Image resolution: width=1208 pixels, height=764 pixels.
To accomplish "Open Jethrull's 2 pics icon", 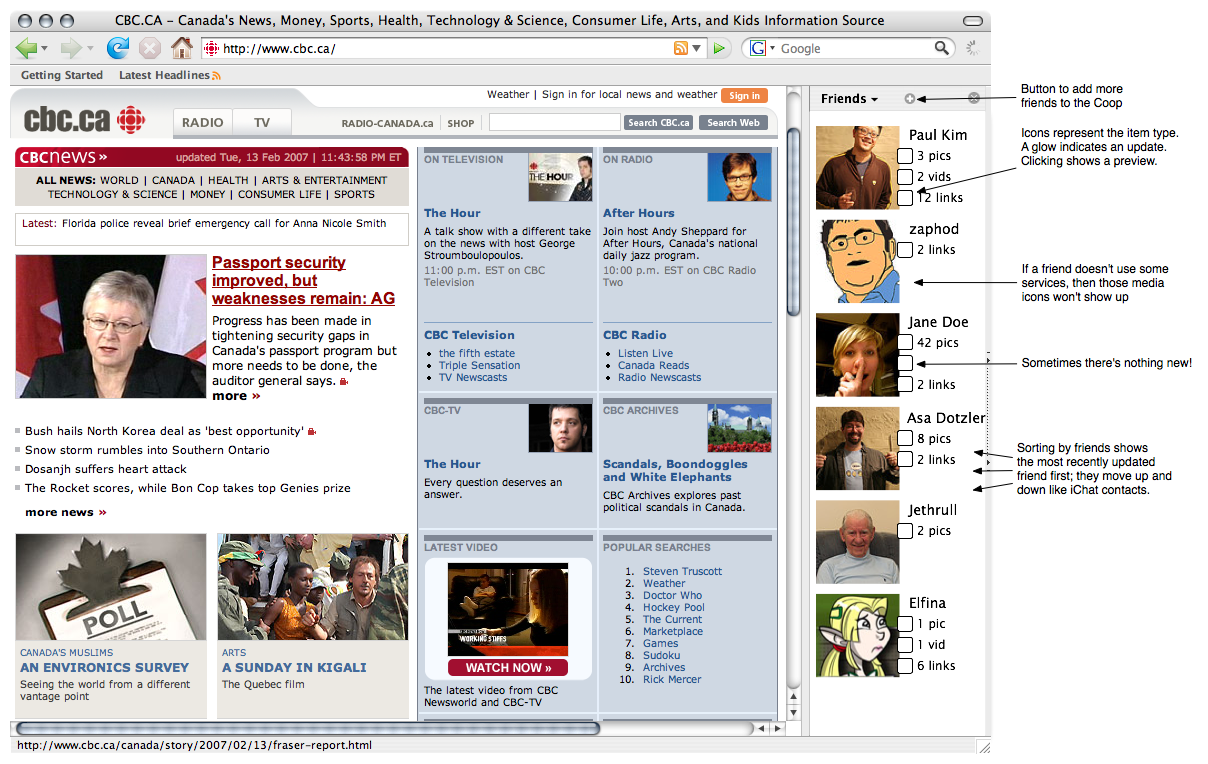I will tap(905, 531).
